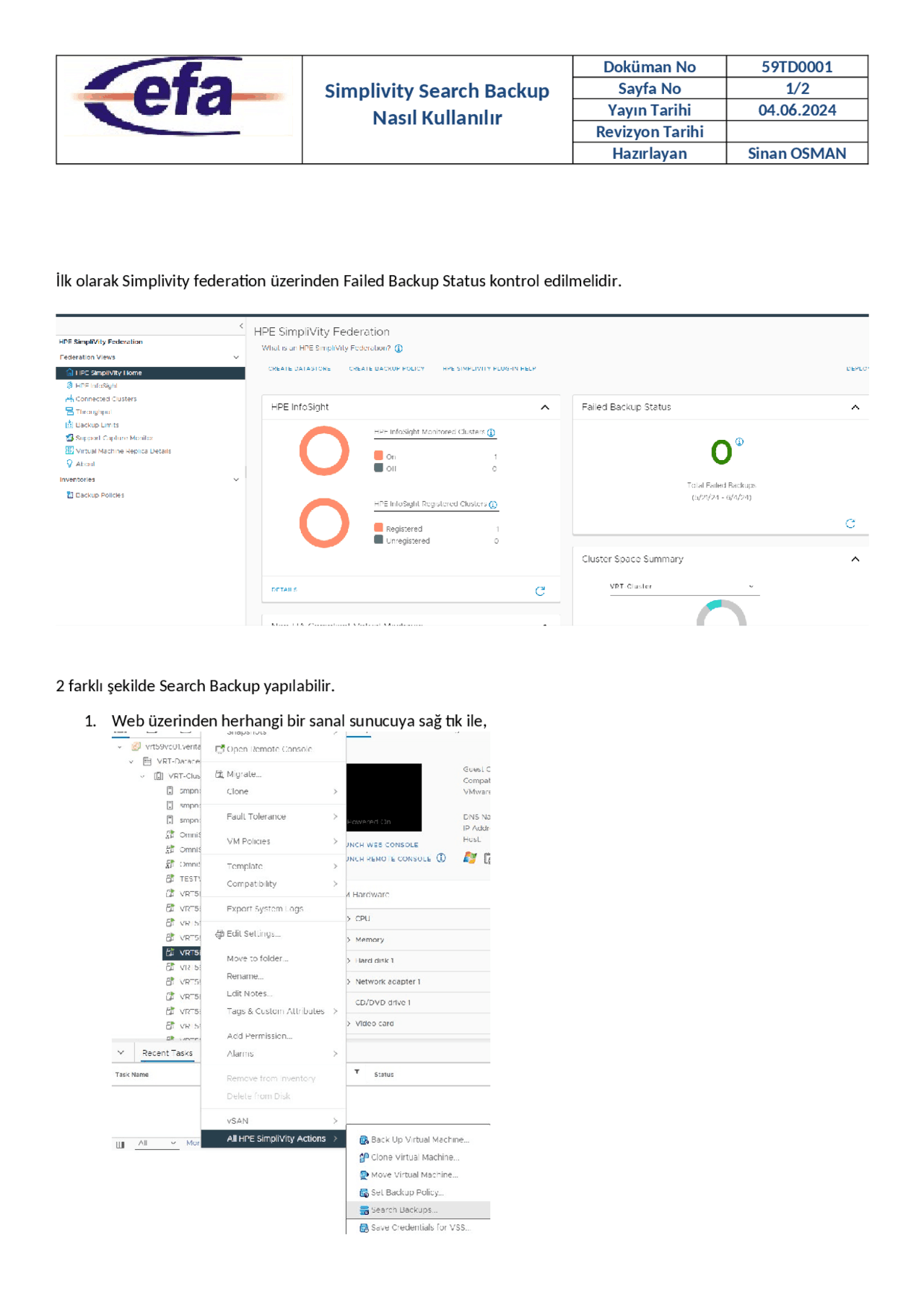This screenshot has height=1308, width=924.
Task: Open Virtual Machine Replica Details
Action: click(x=123, y=451)
